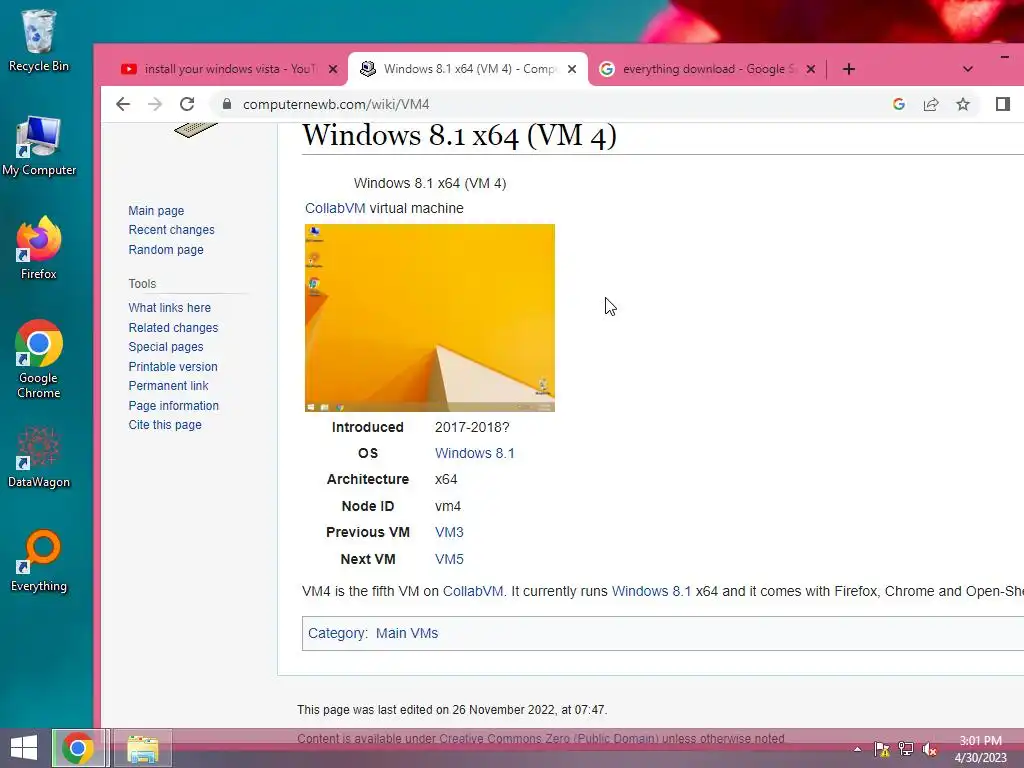Screen dimensions: 1024x768
Task: Open the DataWagon desktop shortcut
Action: coord(39,457)
